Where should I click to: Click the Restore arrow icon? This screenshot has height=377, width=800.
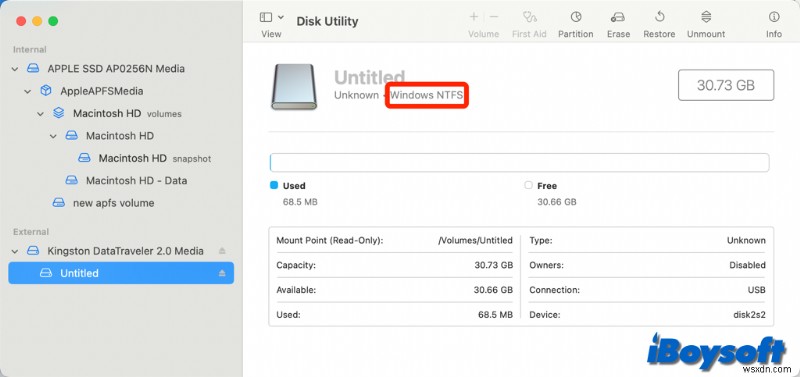pyautogui.click(x=659, y=17)
